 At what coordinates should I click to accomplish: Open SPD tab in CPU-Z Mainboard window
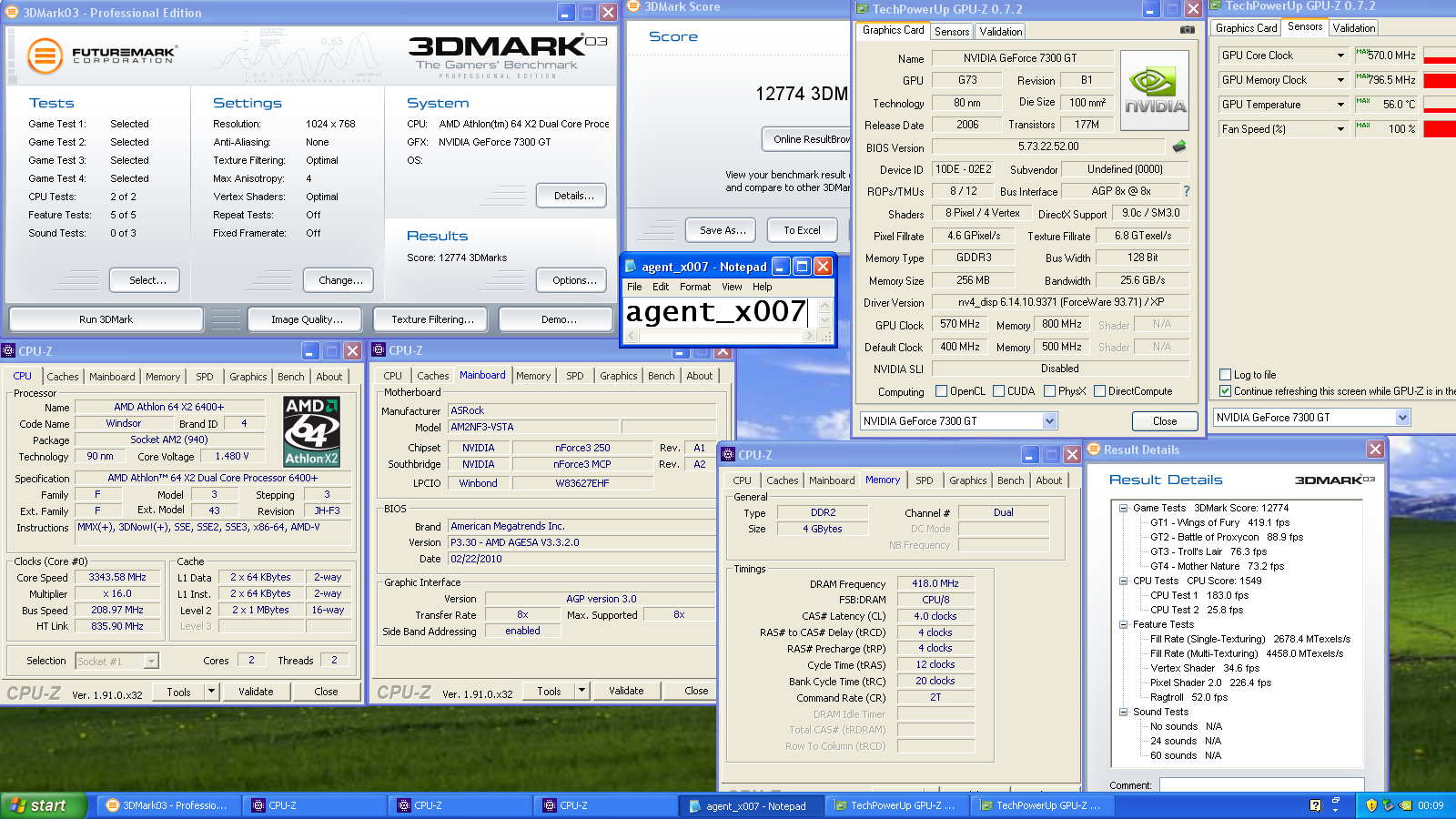575,375
